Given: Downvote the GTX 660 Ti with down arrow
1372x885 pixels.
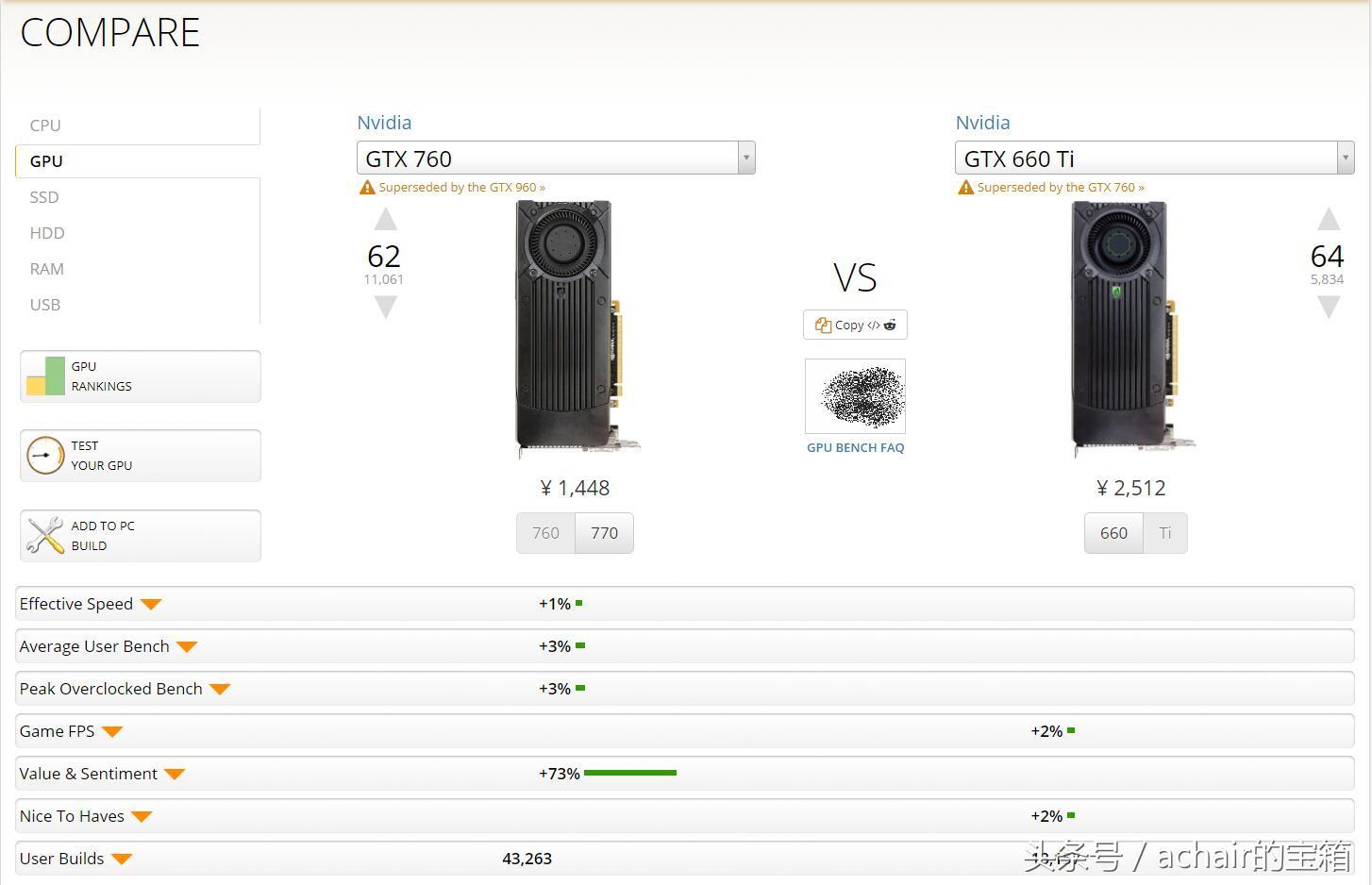Looking at the screenshot, I should click(x=1328, y=307).
